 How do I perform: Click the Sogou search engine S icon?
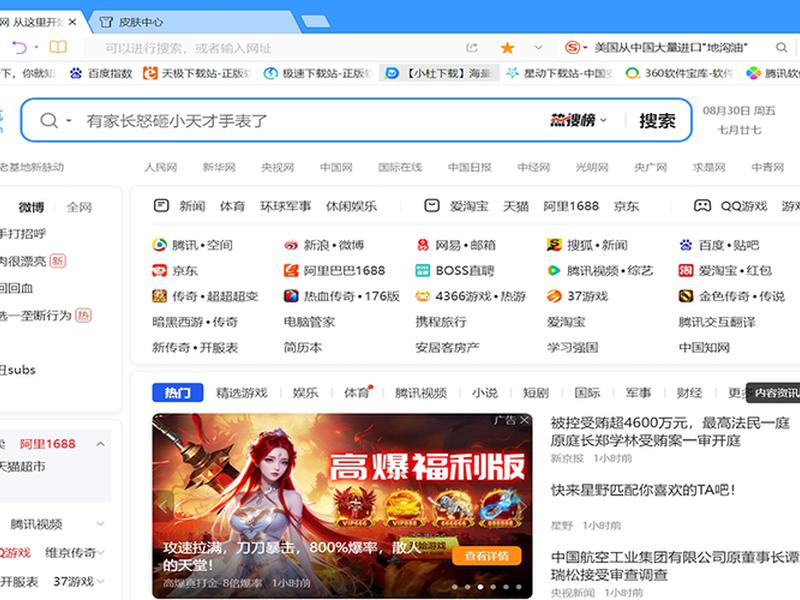(x=572, y=48)
